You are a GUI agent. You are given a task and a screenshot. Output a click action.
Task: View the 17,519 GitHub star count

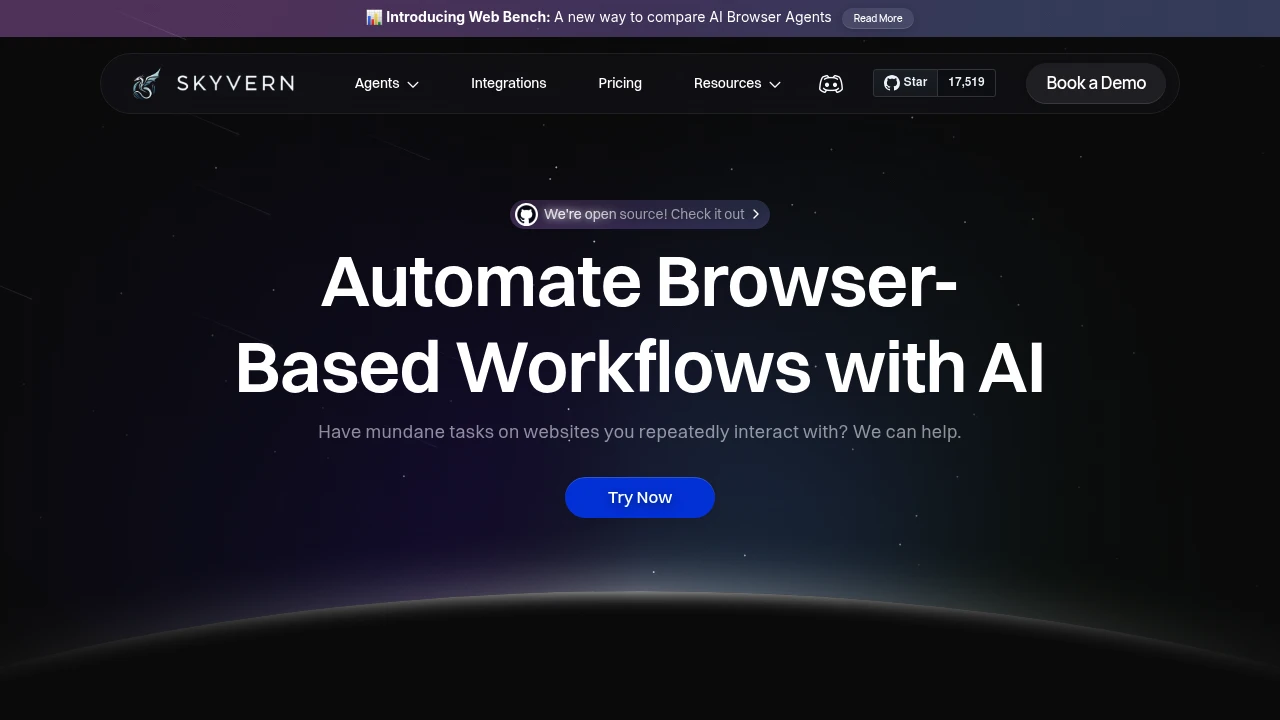[966, 83]
